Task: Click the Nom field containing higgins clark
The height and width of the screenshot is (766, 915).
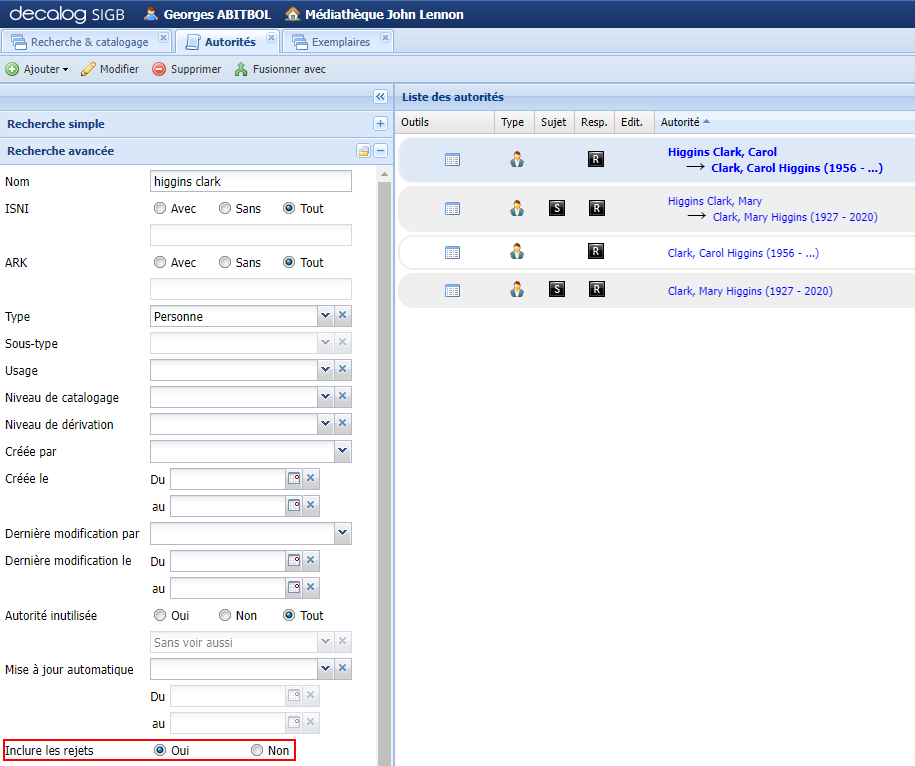Action: (250, 181)
